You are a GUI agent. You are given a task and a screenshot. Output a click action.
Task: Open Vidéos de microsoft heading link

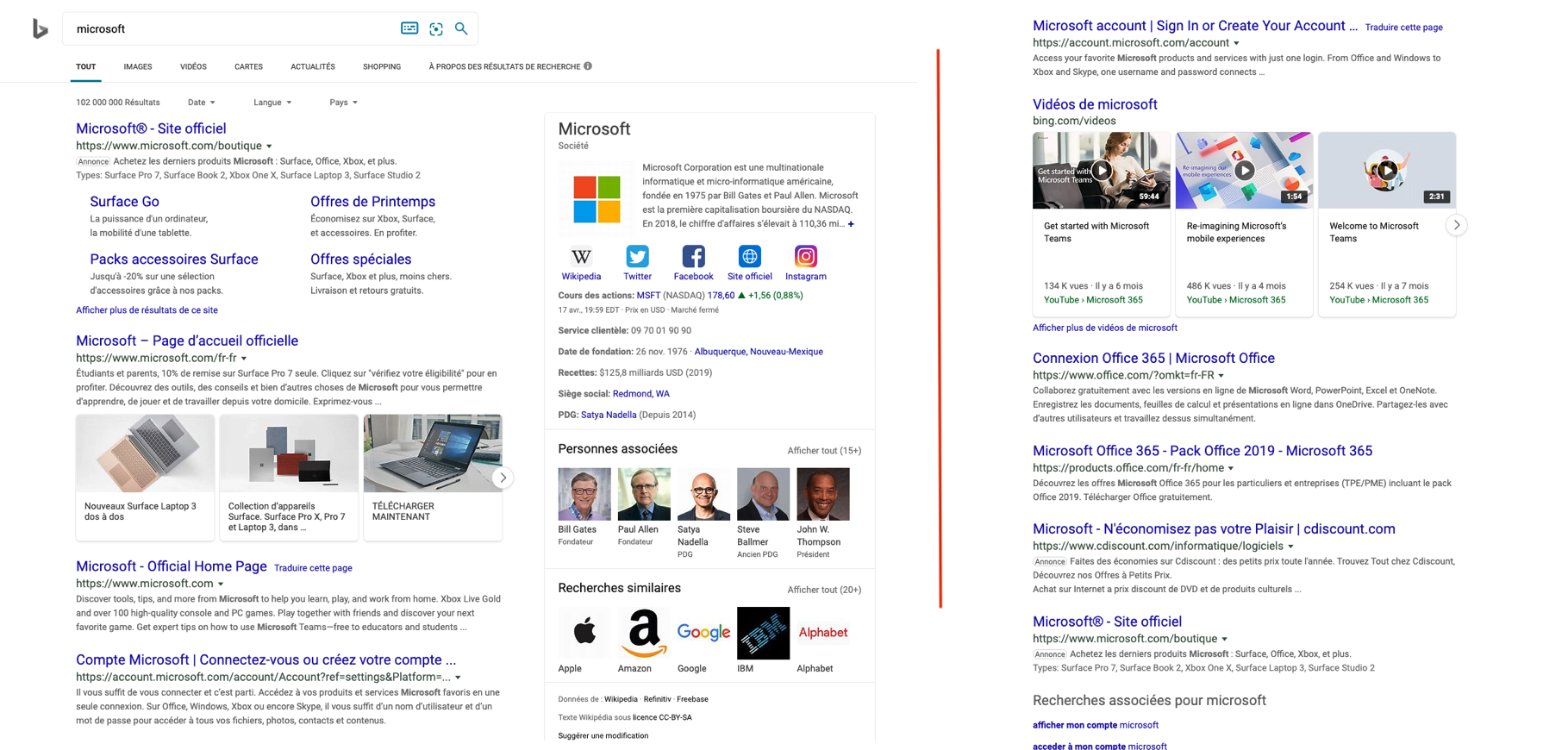[x=1095, y=104]
